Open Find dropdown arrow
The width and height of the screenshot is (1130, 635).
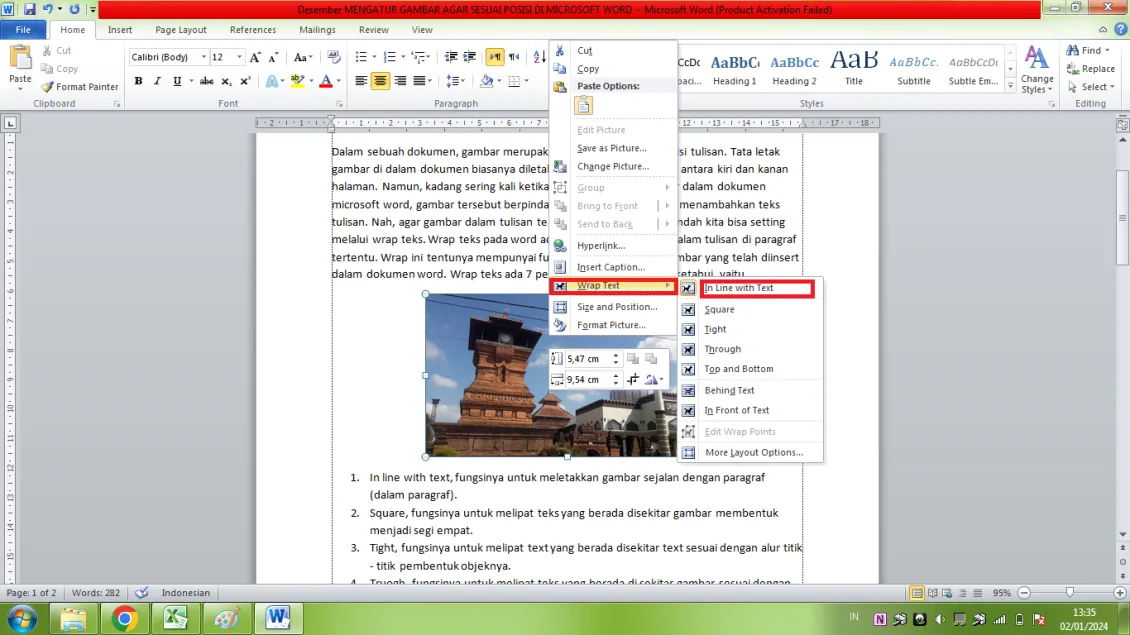[1107, 50]
